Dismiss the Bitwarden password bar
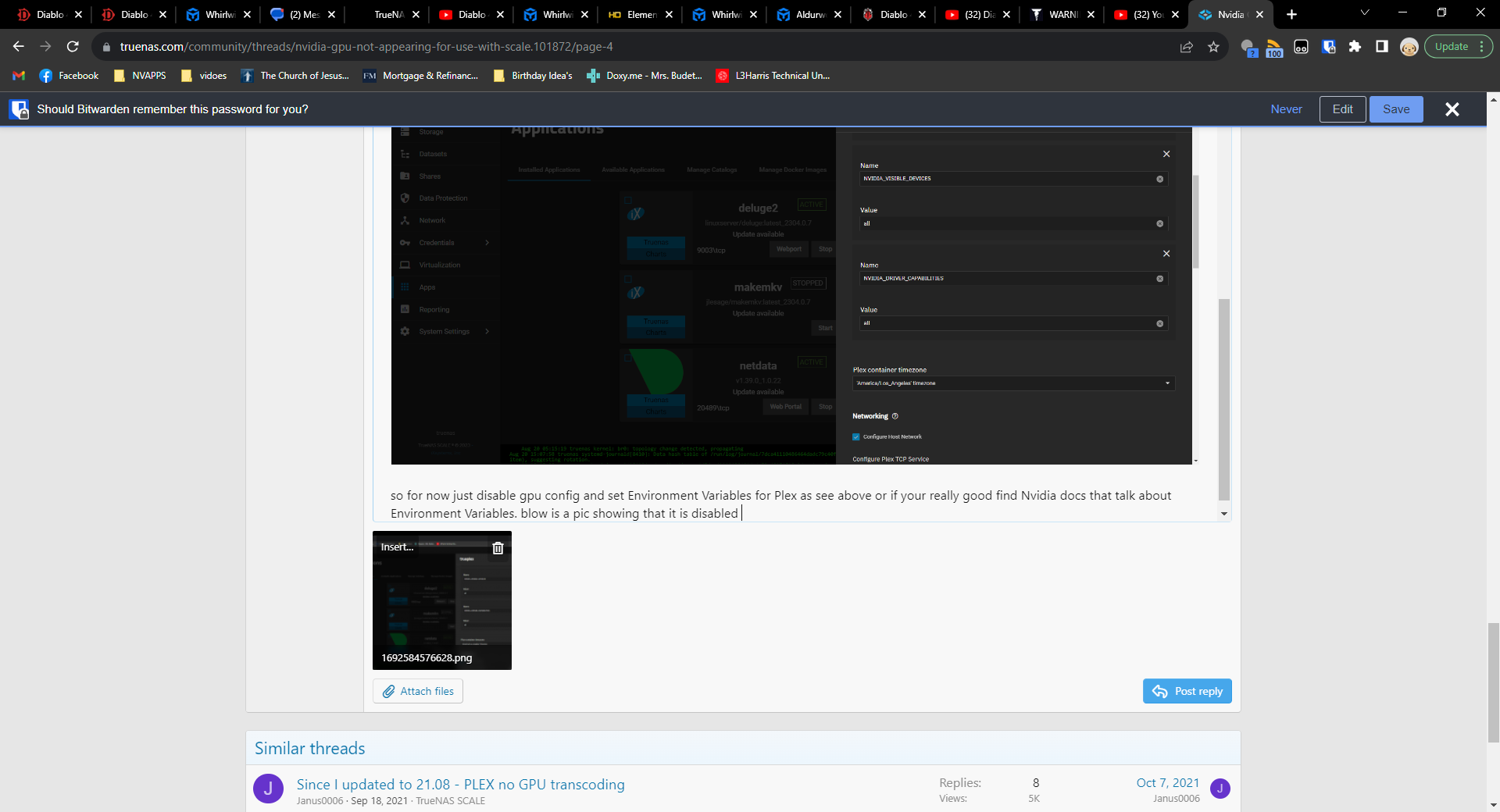The width and height of the screenshot is (1500, 812). pos(1452,109)
